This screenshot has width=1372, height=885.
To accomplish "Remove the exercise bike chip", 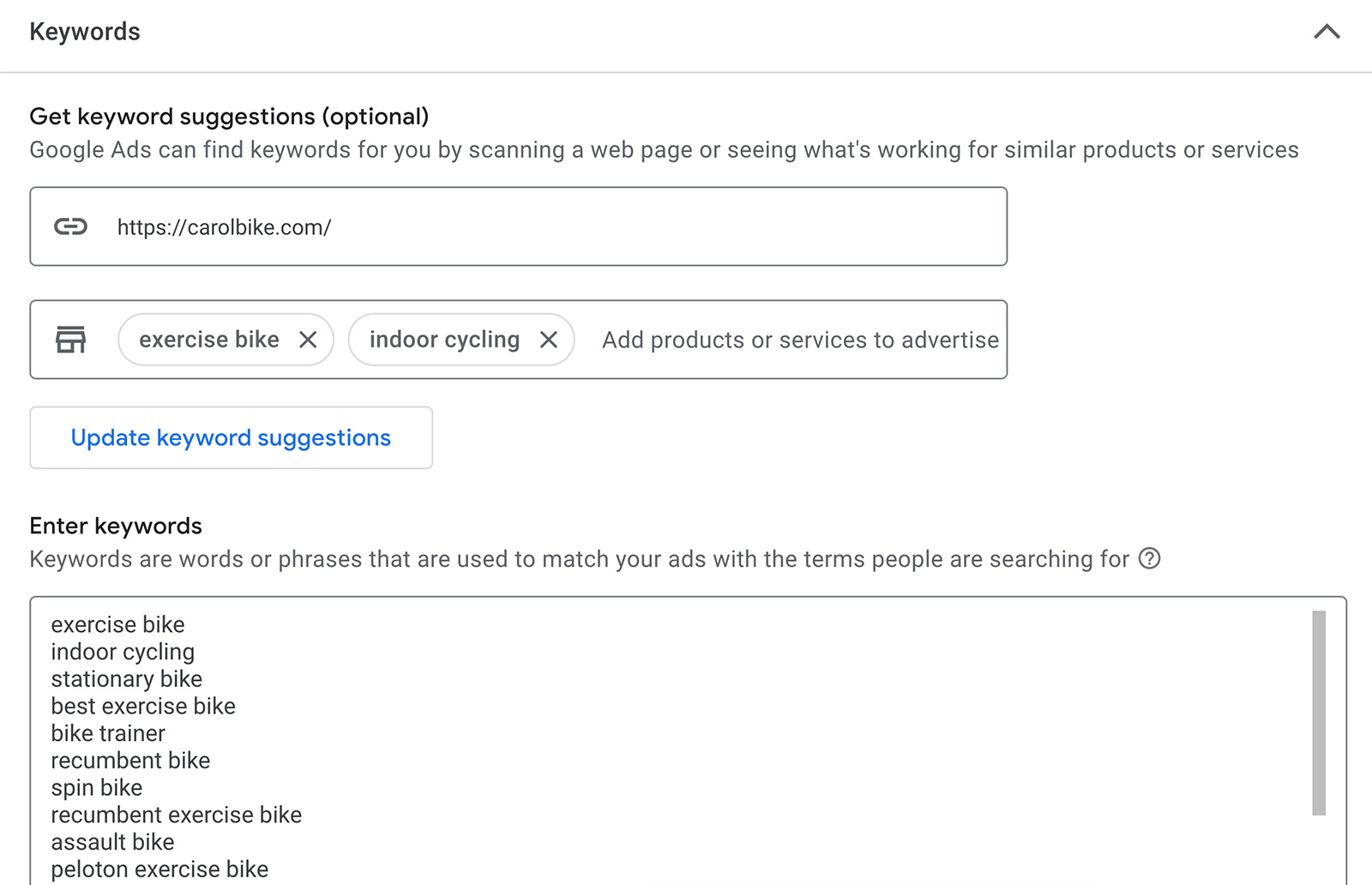I will [308, 340].
